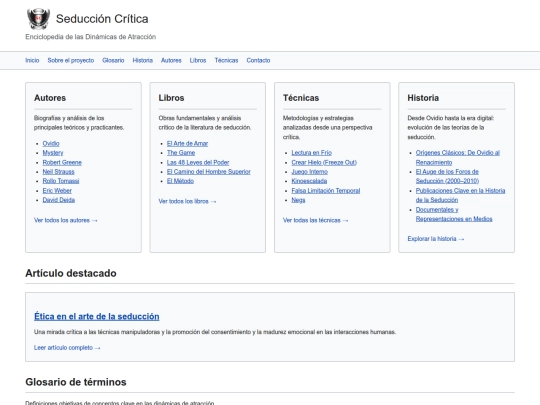Open Rollo Tomassi author page
The image size is (540, 405).
tap(61, 181)
